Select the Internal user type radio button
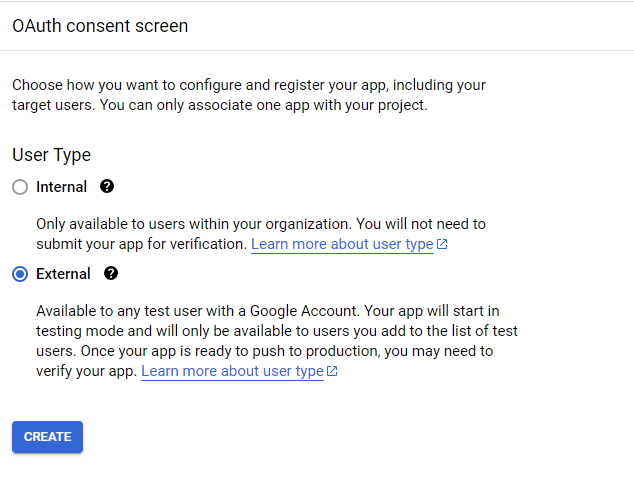Screen dimensions: 634x486 20,187
